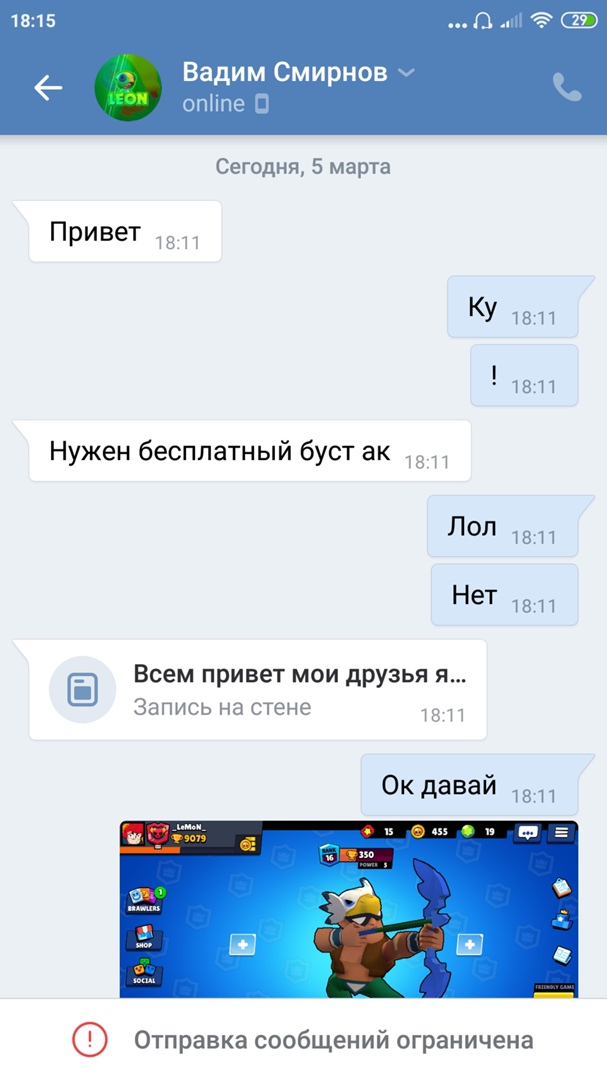This screenshot has width=607, height=1080.
Task: Tap the Wi-Fi icon in status bar
Action: (542, 21)
